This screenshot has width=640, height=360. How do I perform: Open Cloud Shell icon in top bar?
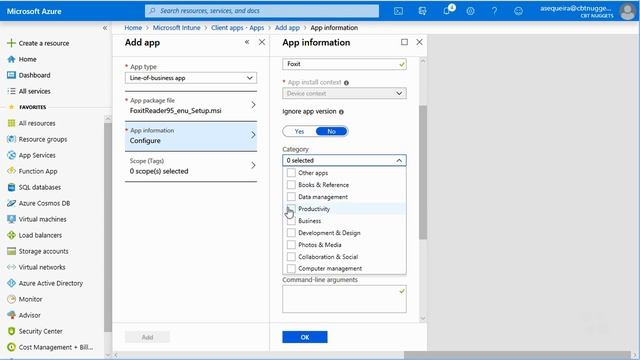398,11
